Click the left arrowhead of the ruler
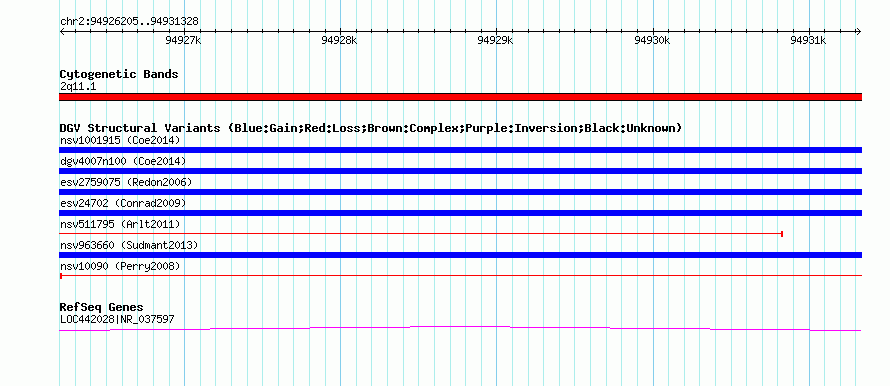This screenshot has height=386, width=890. [62, 31]
